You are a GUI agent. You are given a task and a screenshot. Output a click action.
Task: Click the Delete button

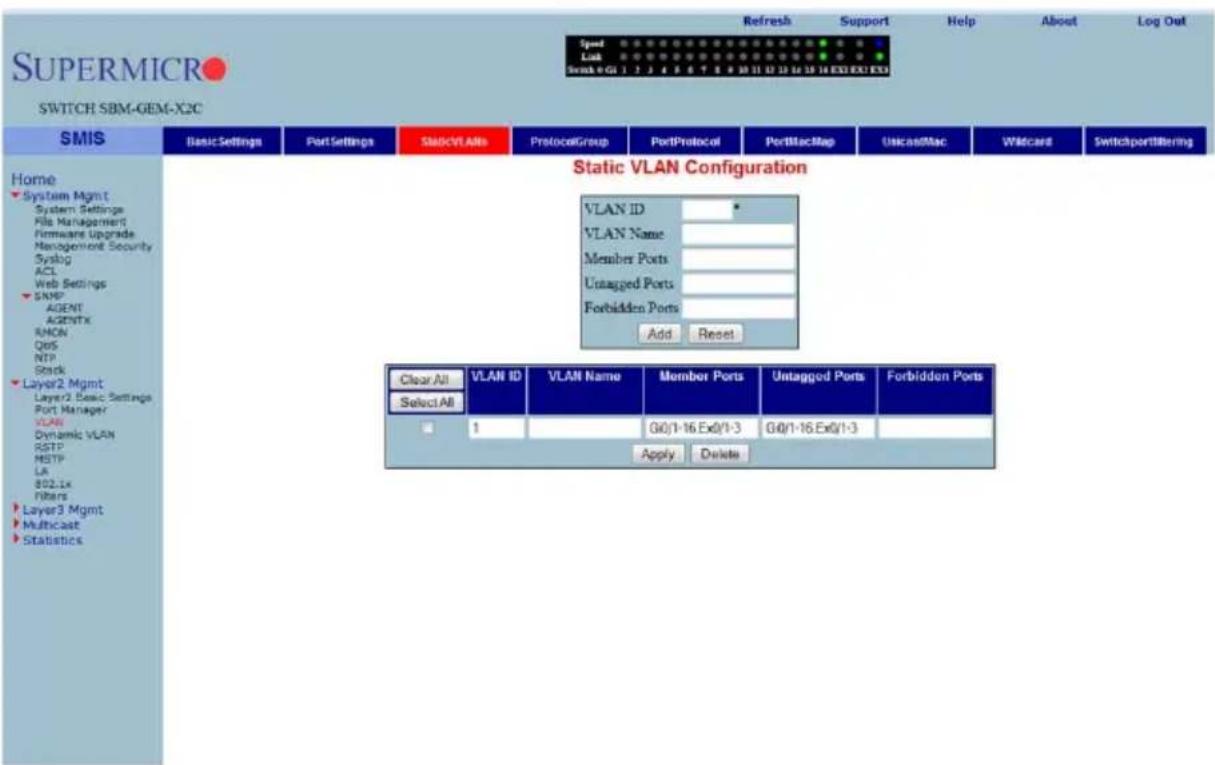pos(718,453)
